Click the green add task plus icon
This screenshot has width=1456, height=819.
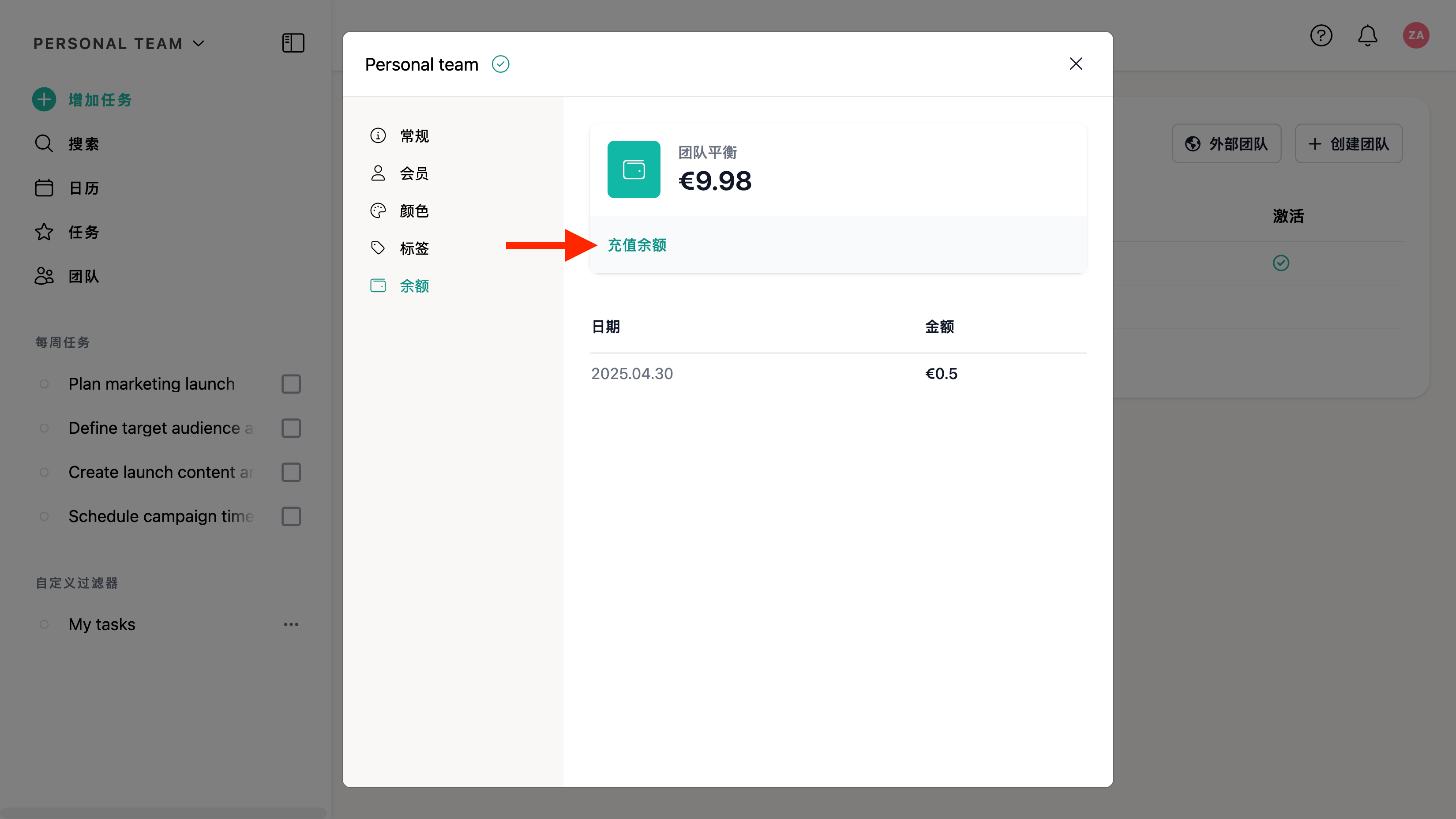(44, 99)
